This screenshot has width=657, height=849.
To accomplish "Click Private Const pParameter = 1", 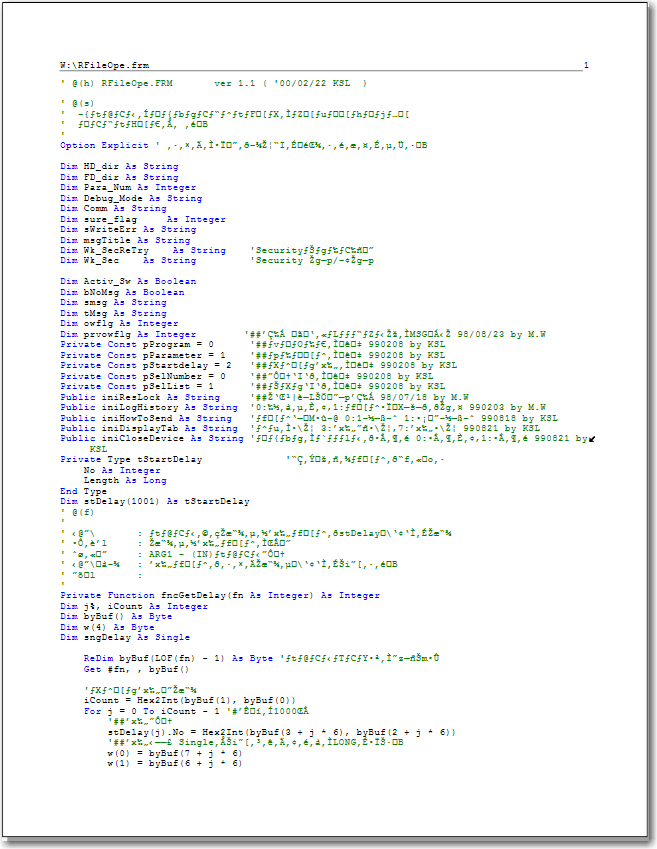I will pos(143,355).
